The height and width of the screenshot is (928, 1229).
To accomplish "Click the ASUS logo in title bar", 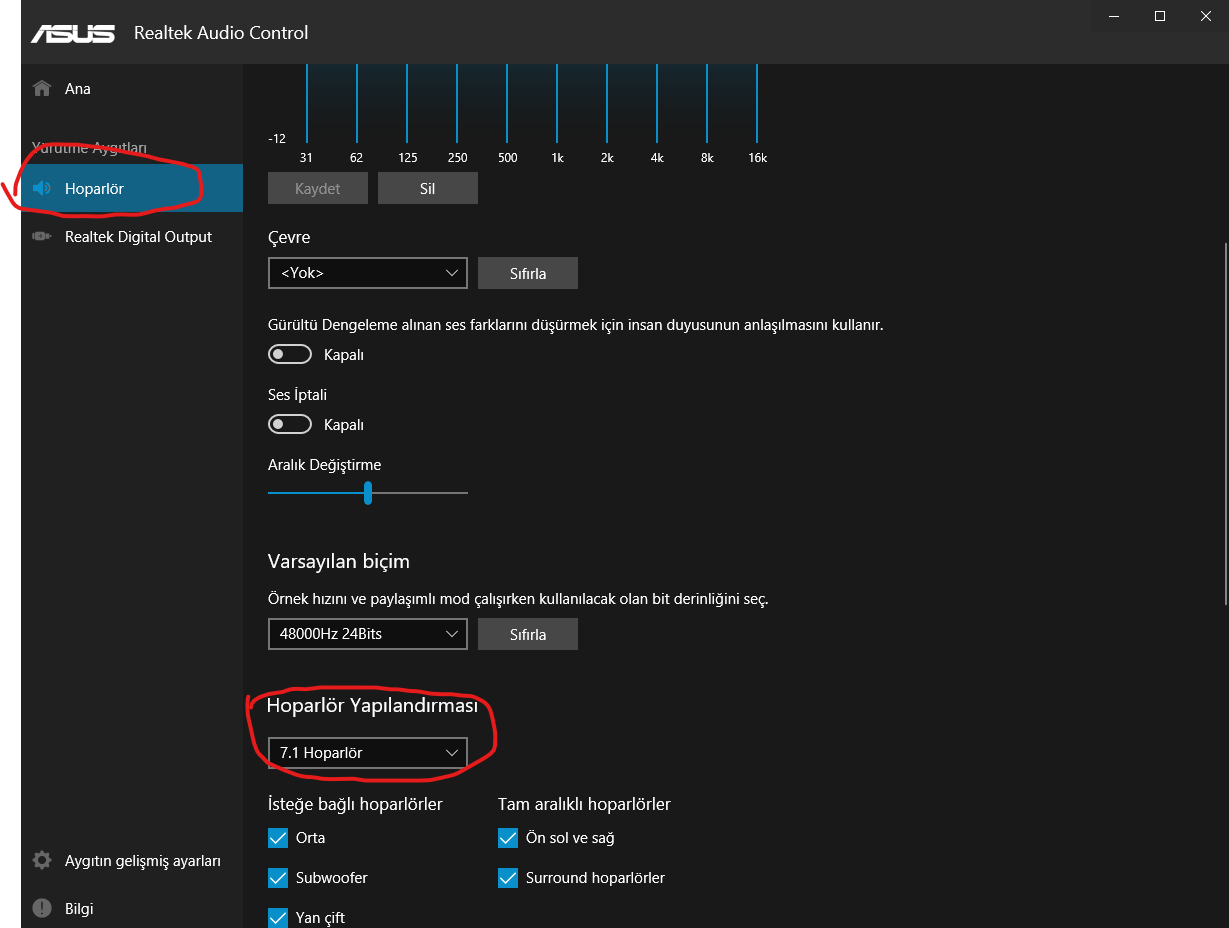I will 73,33.
